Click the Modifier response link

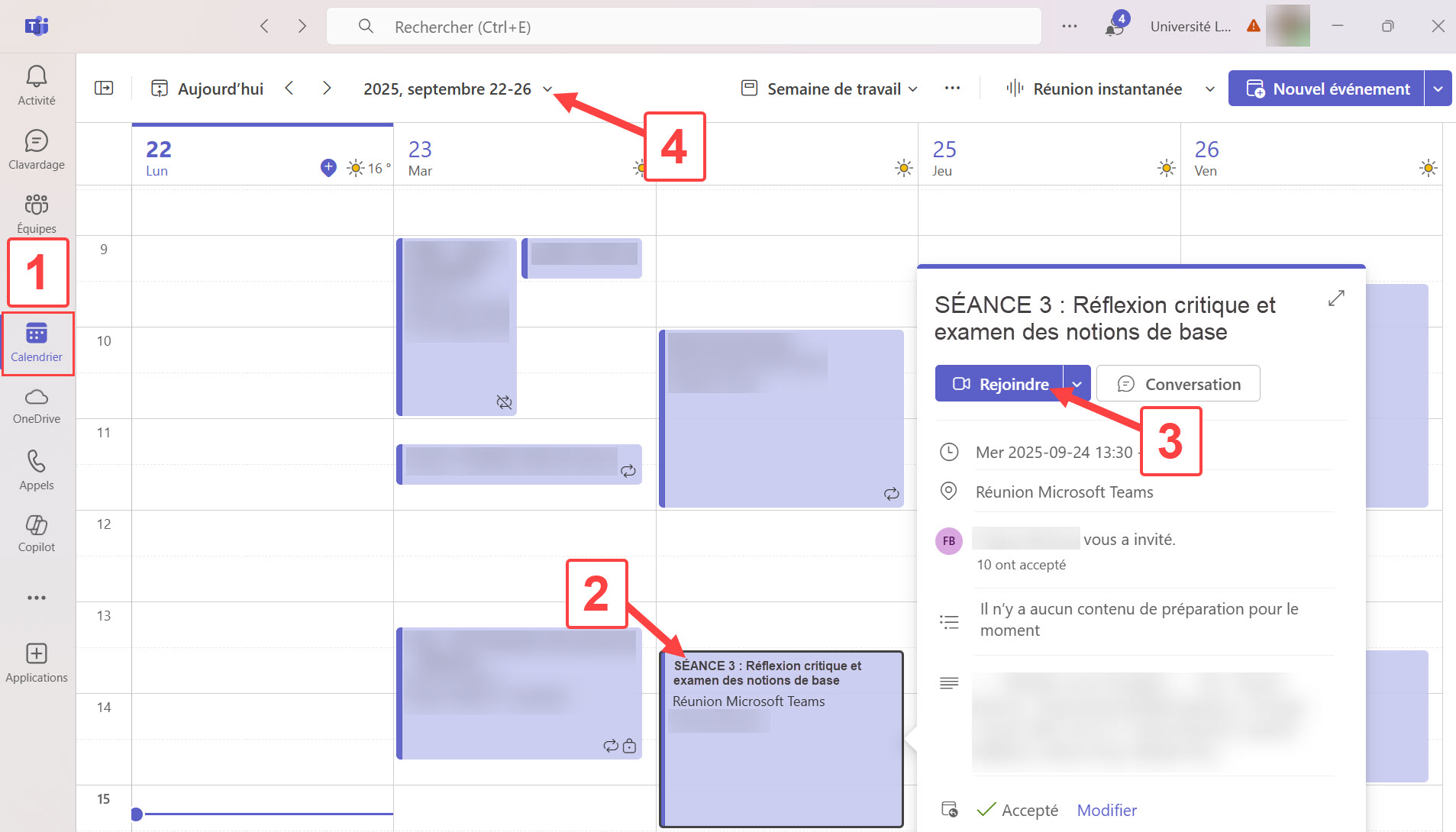tap(1106, 810)
